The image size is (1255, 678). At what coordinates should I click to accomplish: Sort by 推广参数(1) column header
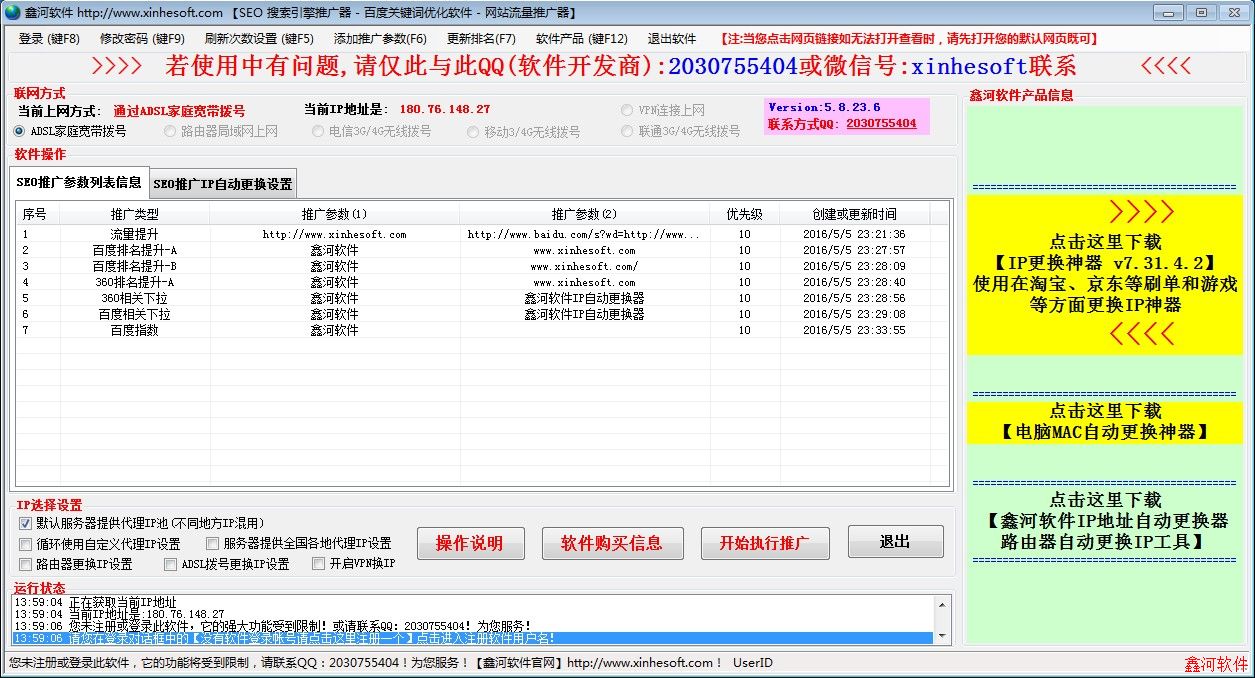[335, 214]
